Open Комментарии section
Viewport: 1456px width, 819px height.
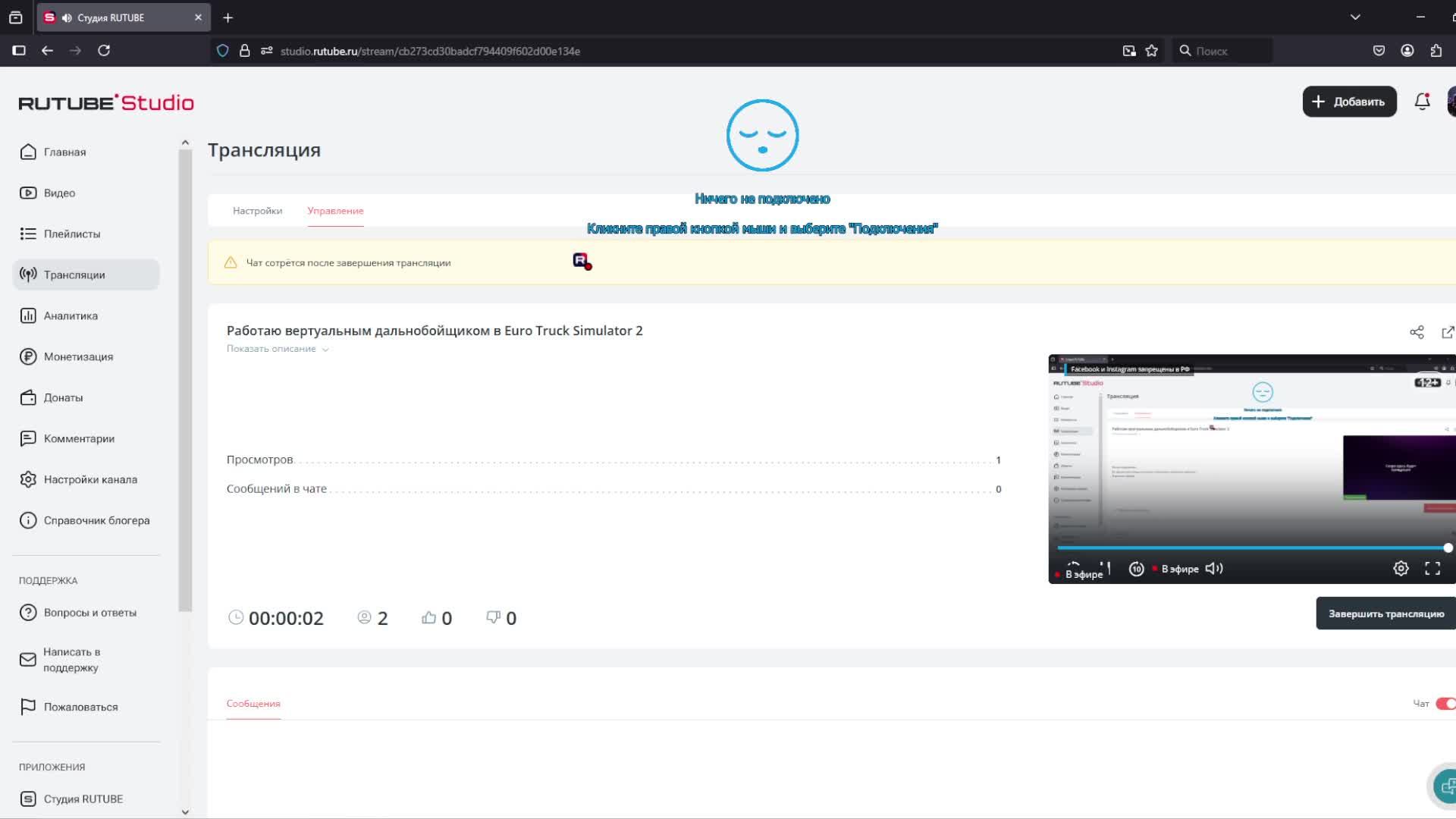pyautogui.click(x=86, y=438)
